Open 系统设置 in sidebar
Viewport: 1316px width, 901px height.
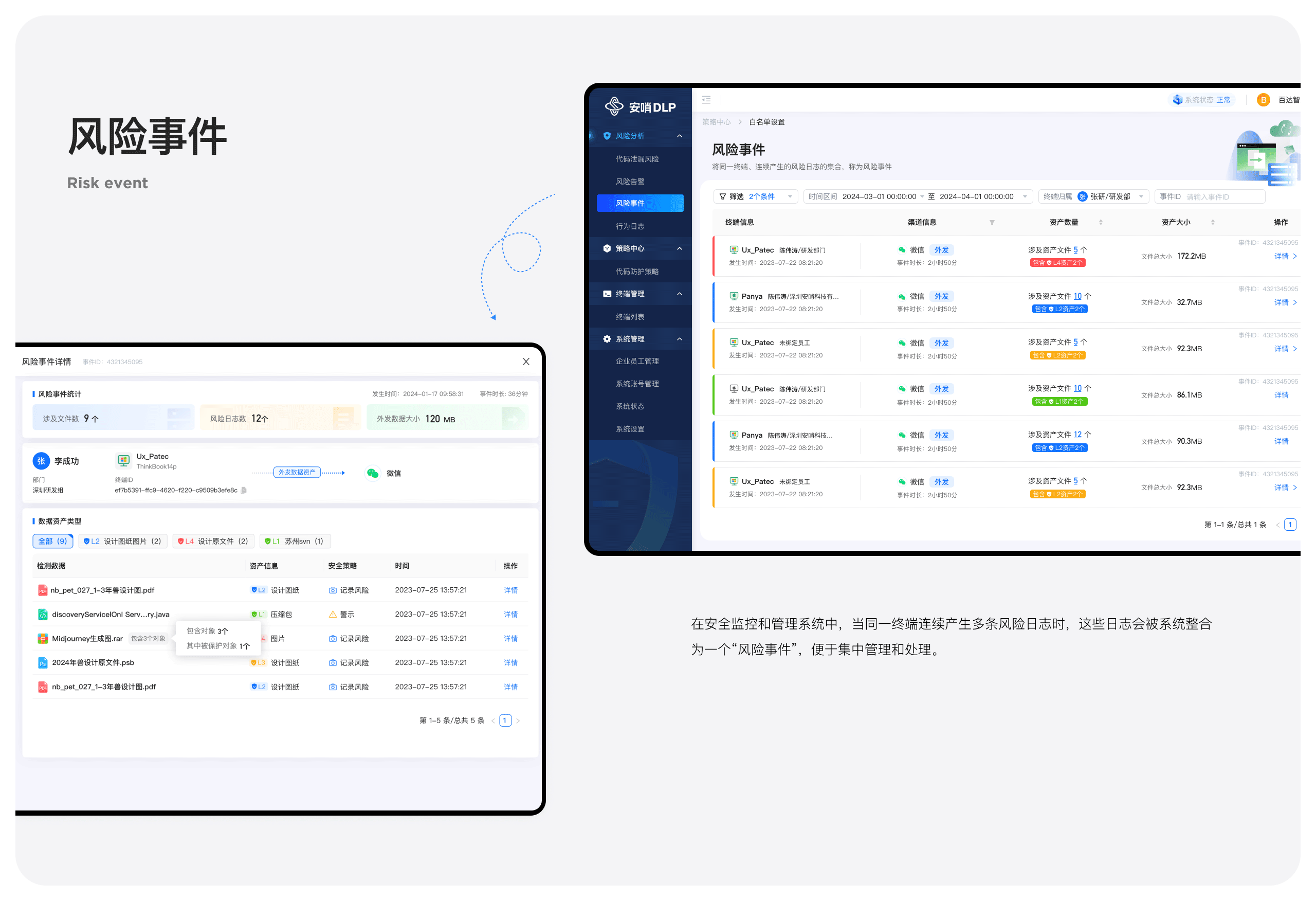(x=630, y=429)
